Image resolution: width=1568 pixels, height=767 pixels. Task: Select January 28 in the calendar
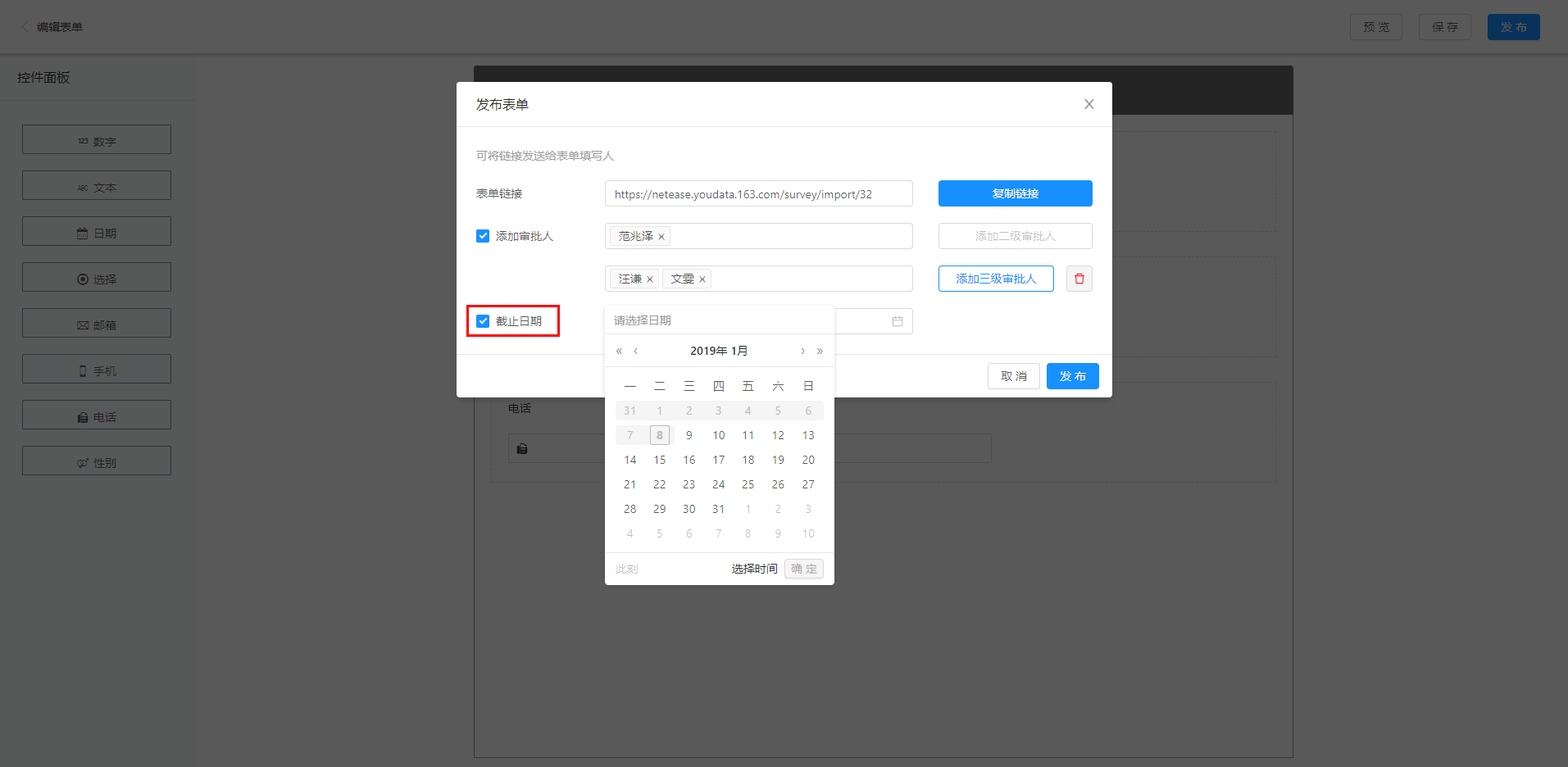click(x=630, y=509)
